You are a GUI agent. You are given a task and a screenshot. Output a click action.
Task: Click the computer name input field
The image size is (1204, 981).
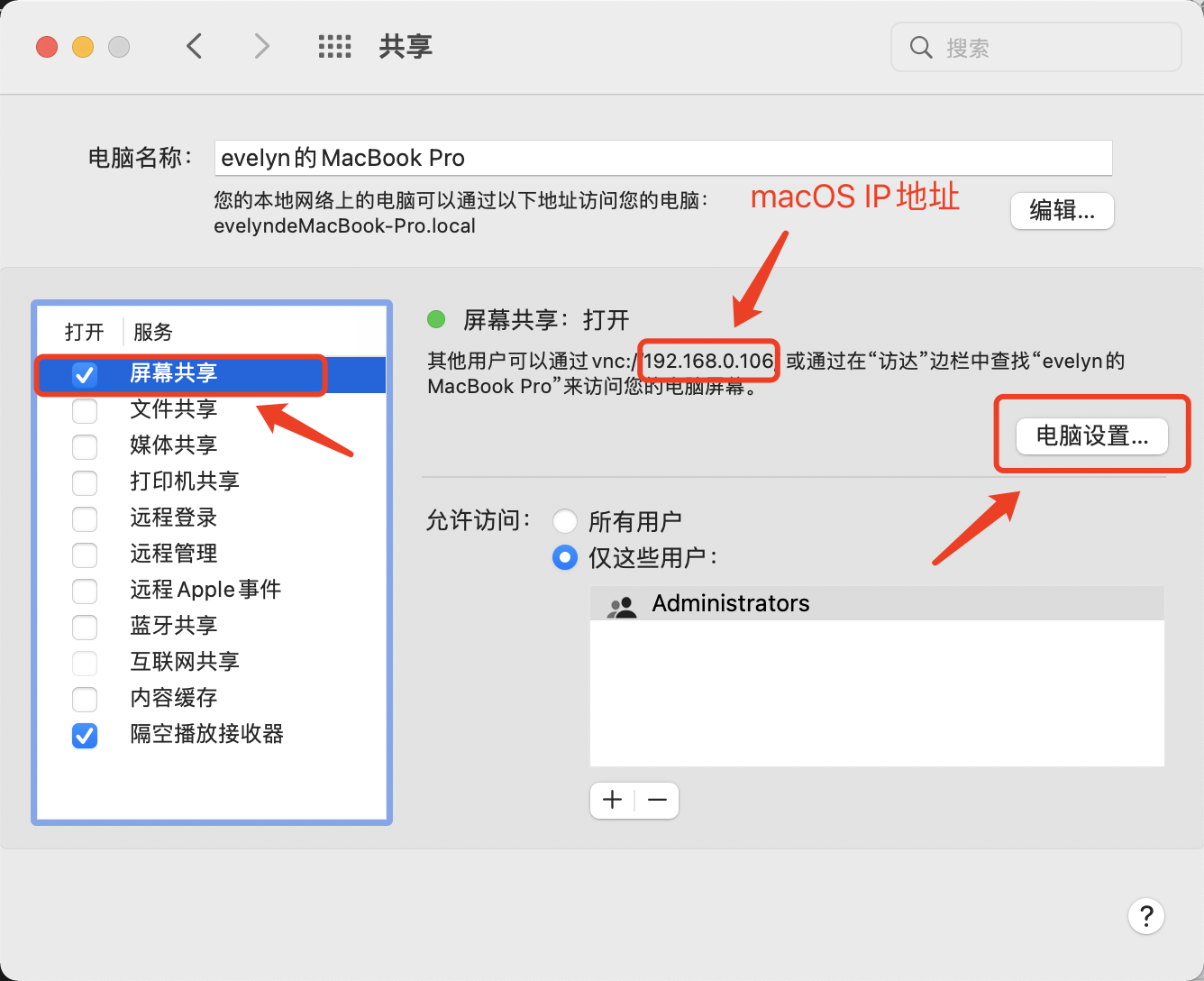pos(662,158)
